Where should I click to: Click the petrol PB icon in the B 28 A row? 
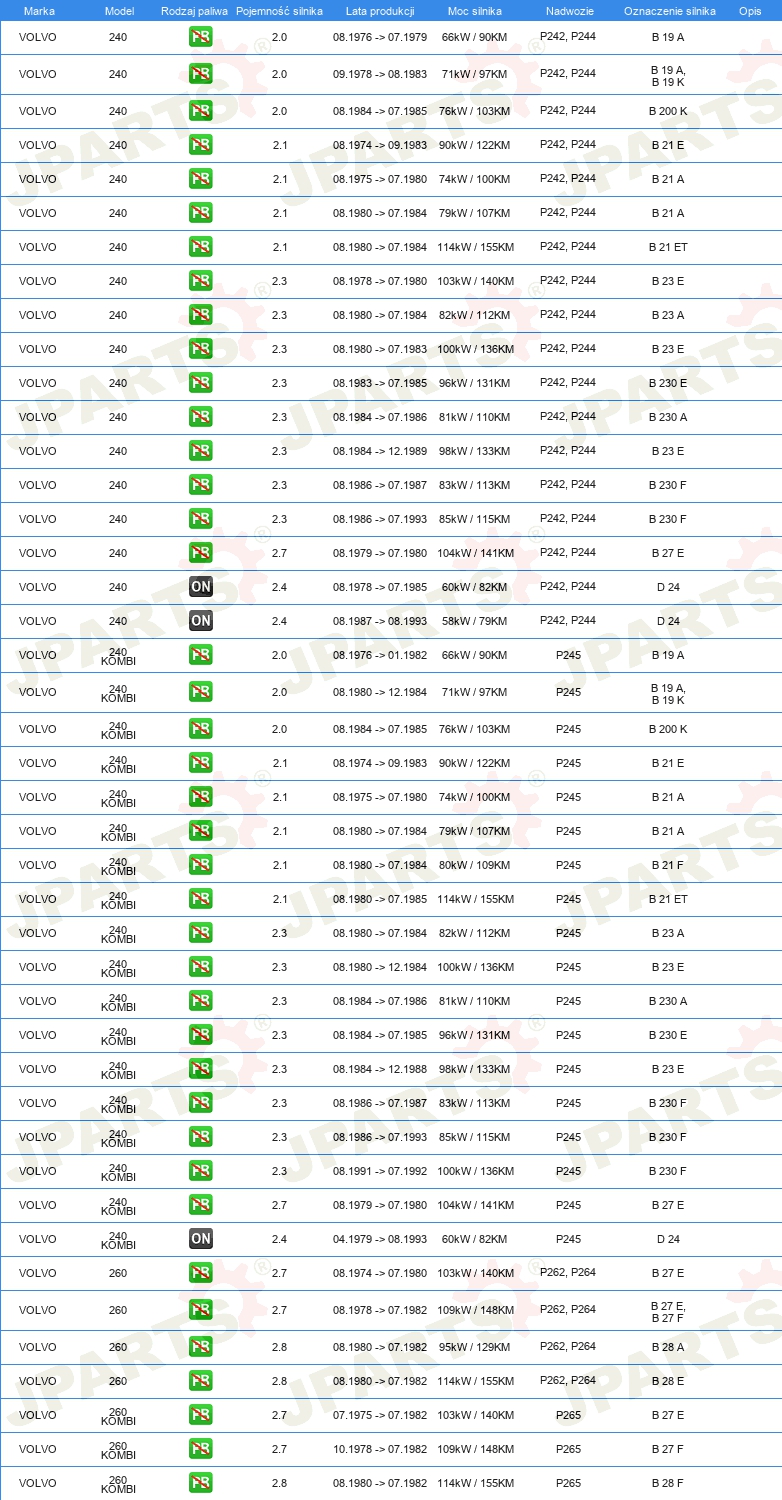tap(201, 1347)
